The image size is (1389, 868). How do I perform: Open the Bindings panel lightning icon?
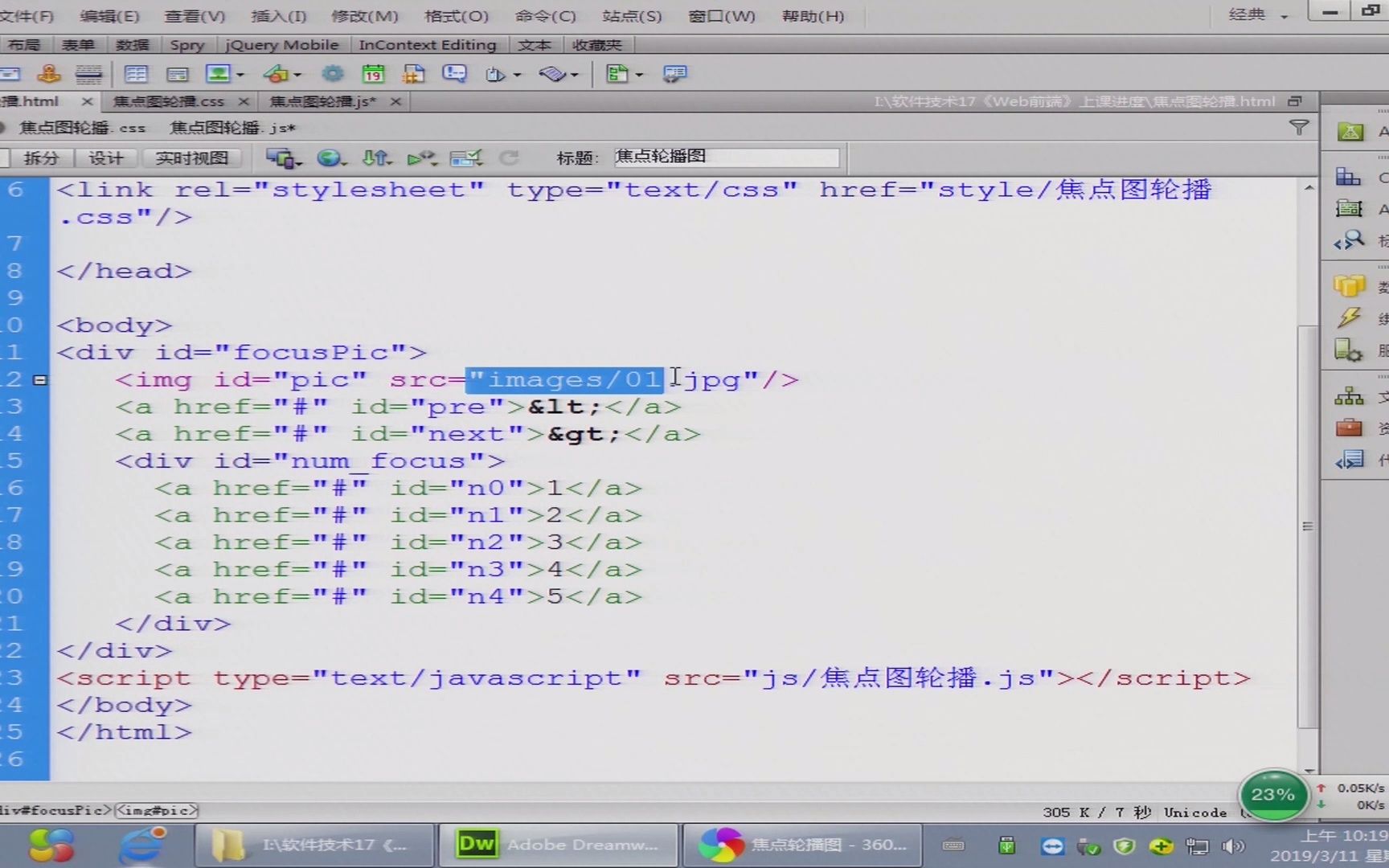pyautogui.click(x=1349, y=317)
